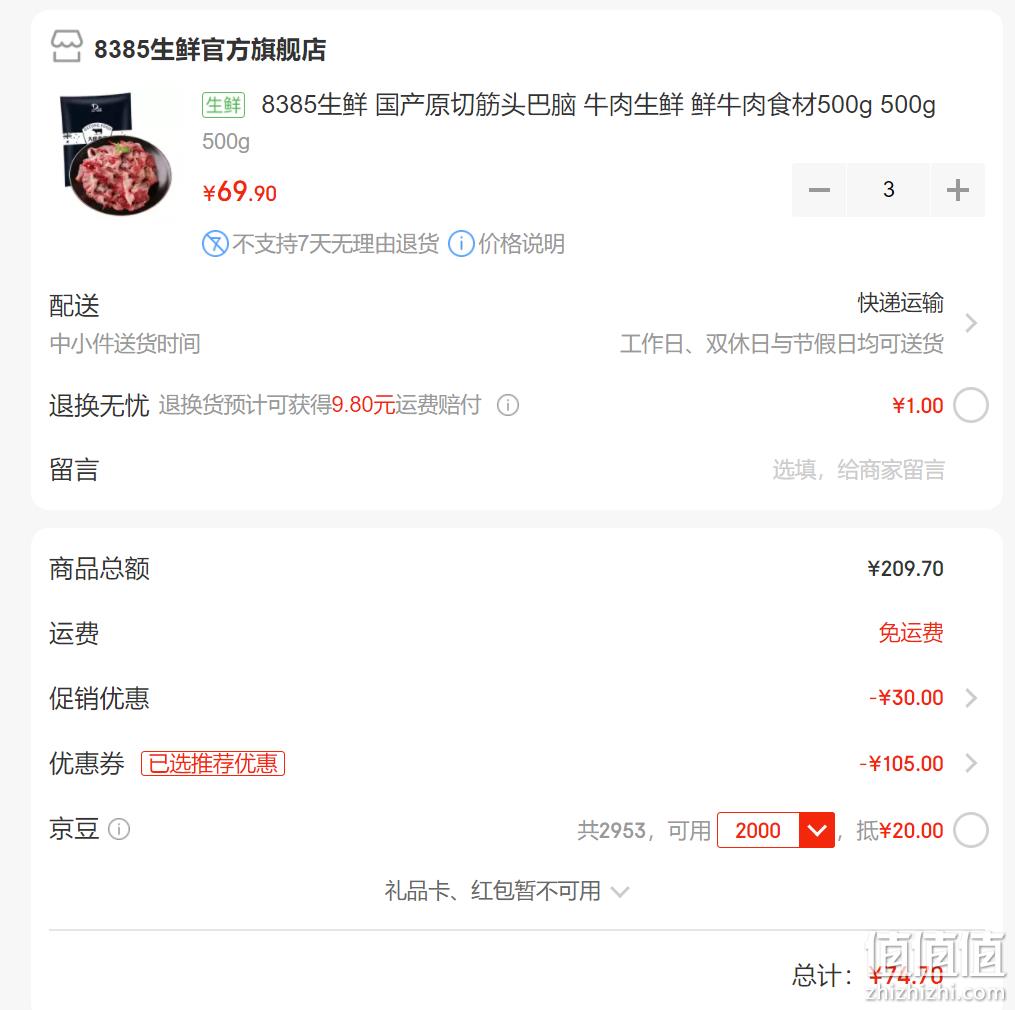Open the 京豆 amount dropdown showing 2000
The height and width of the screenshot is (1010, 1015).
pos(775,830)
